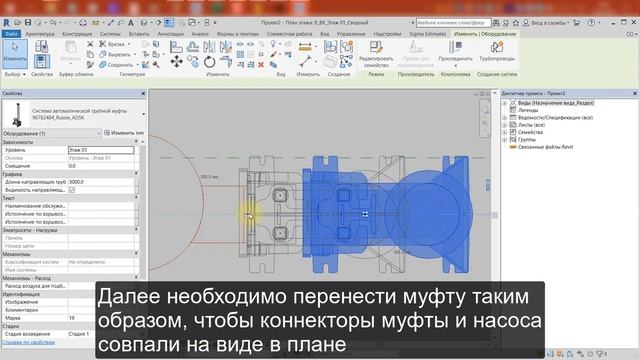The height and width of the screenshot is (360, 640).
Task: Click the shopping cart icon in title bar
Action: 576,23
